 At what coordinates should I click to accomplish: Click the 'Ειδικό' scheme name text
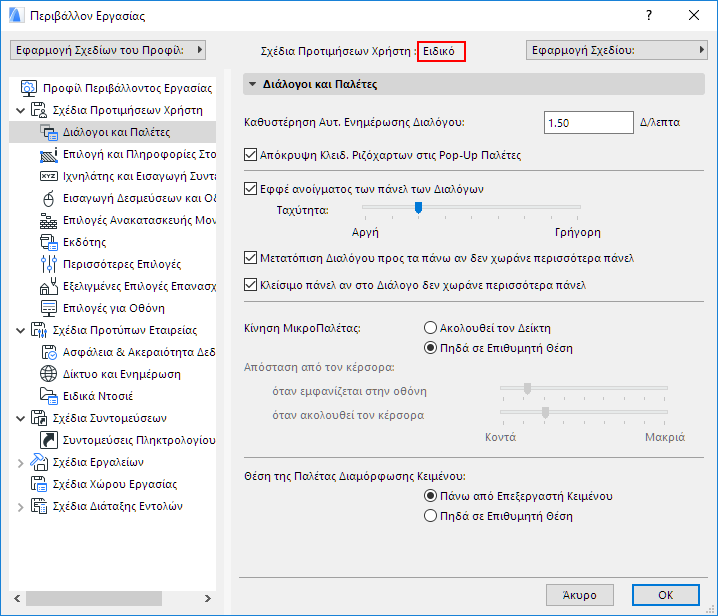[x=439, y=51]
